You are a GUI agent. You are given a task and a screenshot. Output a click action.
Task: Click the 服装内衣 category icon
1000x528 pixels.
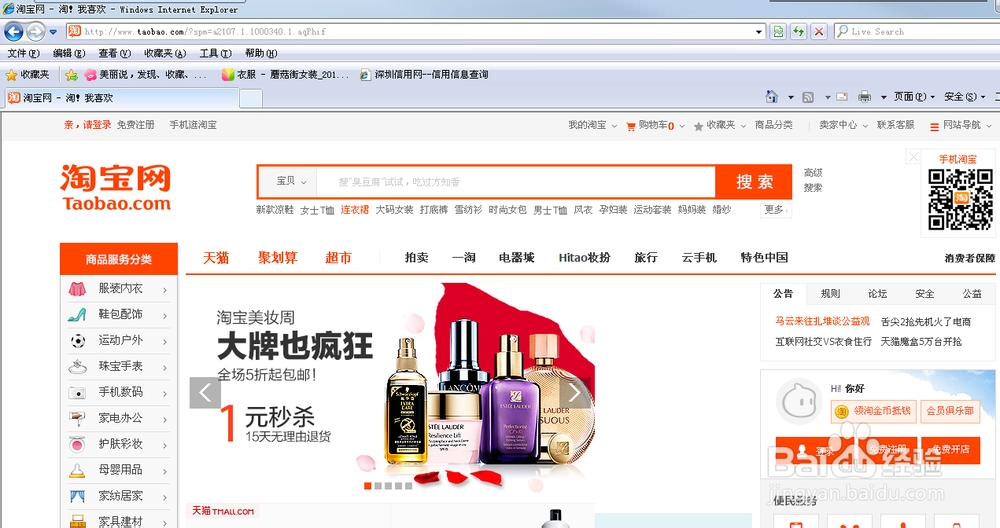(77, 289)
